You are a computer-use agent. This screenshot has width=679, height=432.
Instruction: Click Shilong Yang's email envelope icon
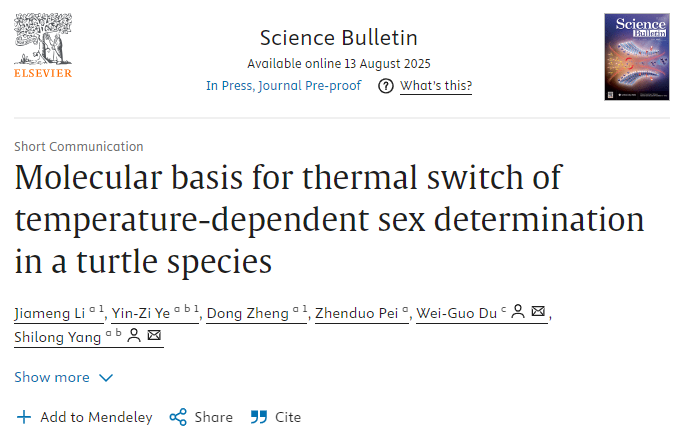[153, 336]
